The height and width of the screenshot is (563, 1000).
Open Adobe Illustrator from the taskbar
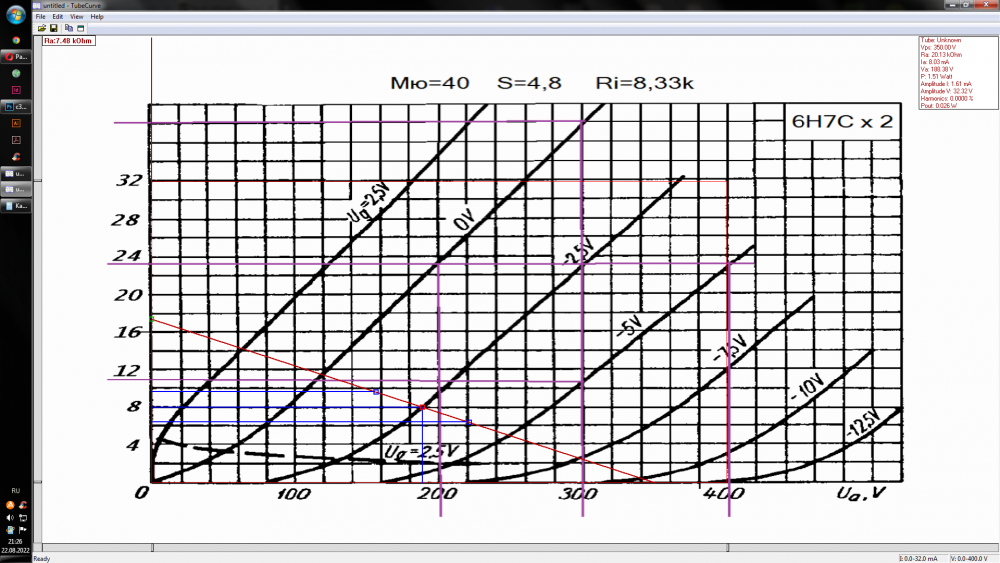[x=16, y=122]
